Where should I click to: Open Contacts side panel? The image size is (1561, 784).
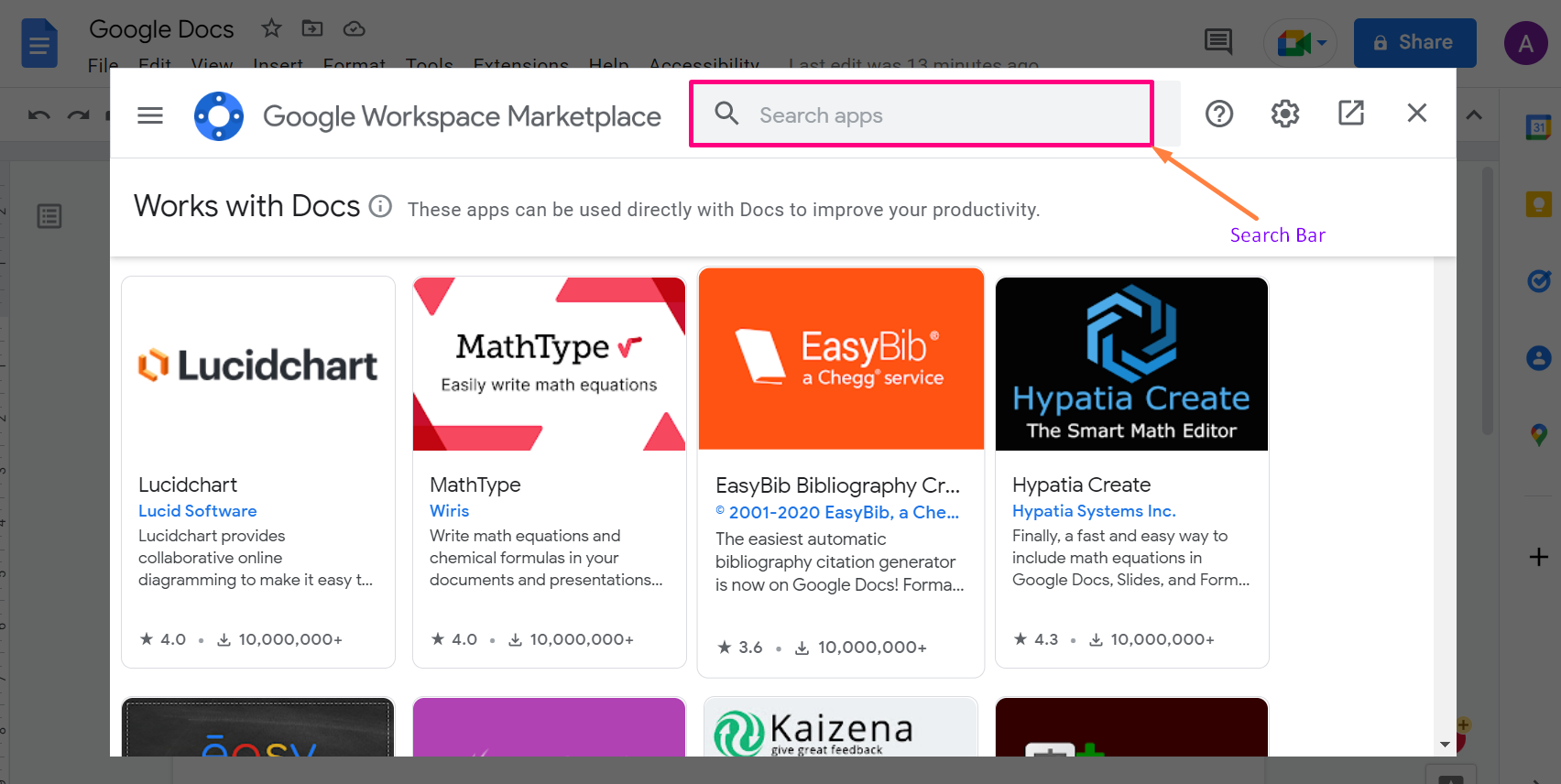pyautogui.click(x=1539, y=357)
